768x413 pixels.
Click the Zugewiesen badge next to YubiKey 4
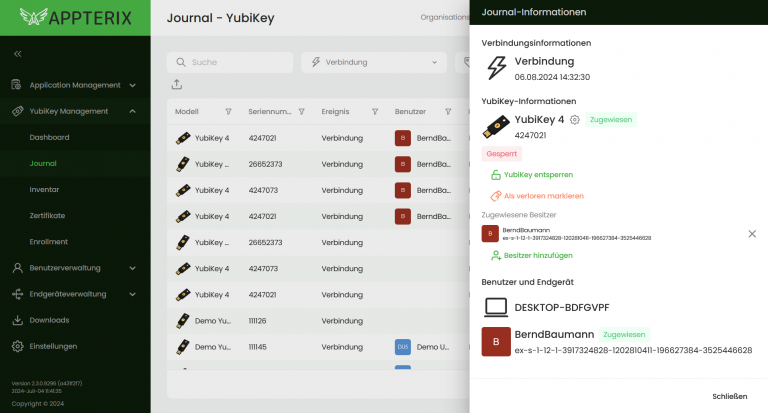[611, 120]
